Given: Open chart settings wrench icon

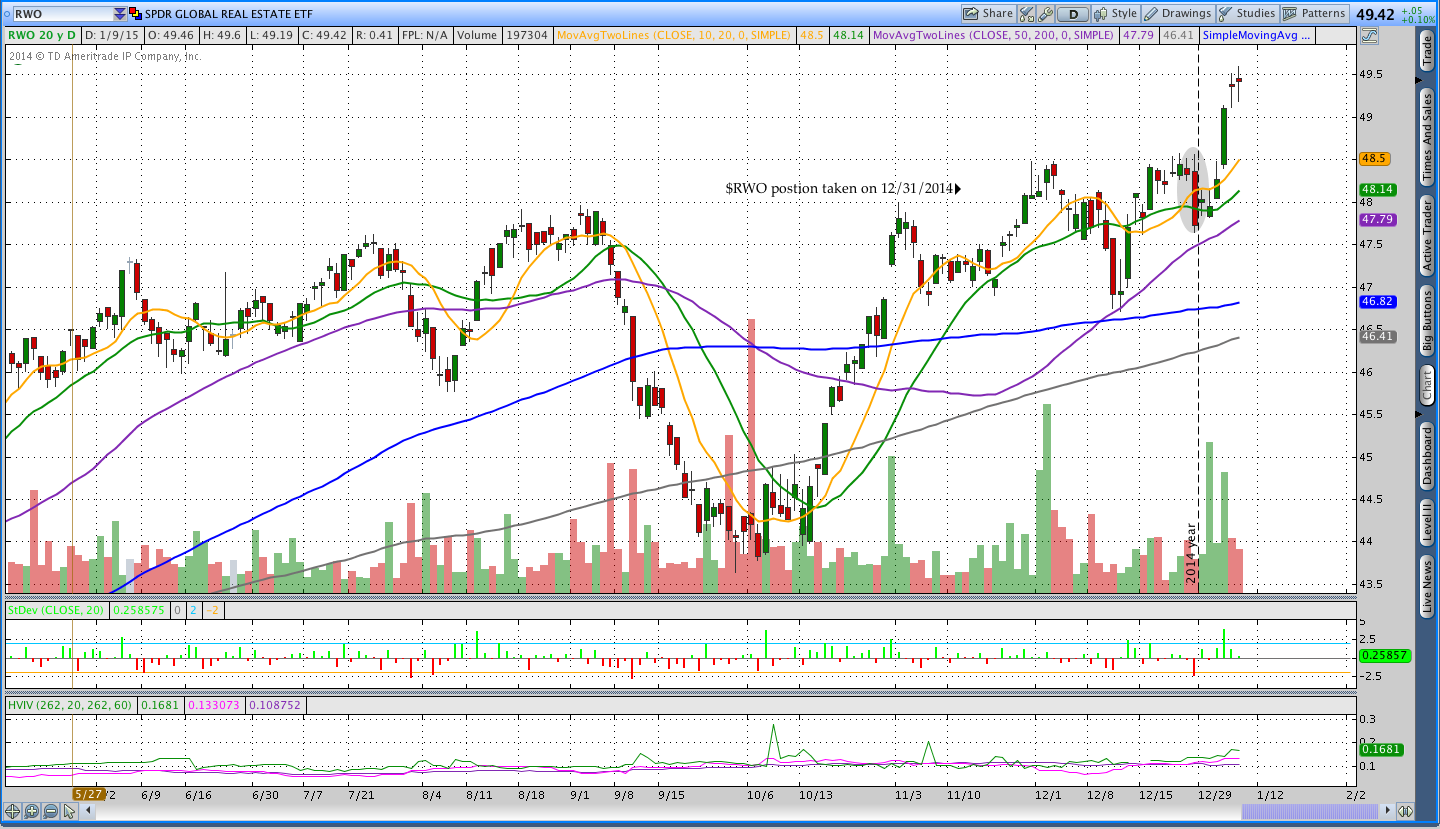Looking at the screenshot, I should [x=1046, y=14].
